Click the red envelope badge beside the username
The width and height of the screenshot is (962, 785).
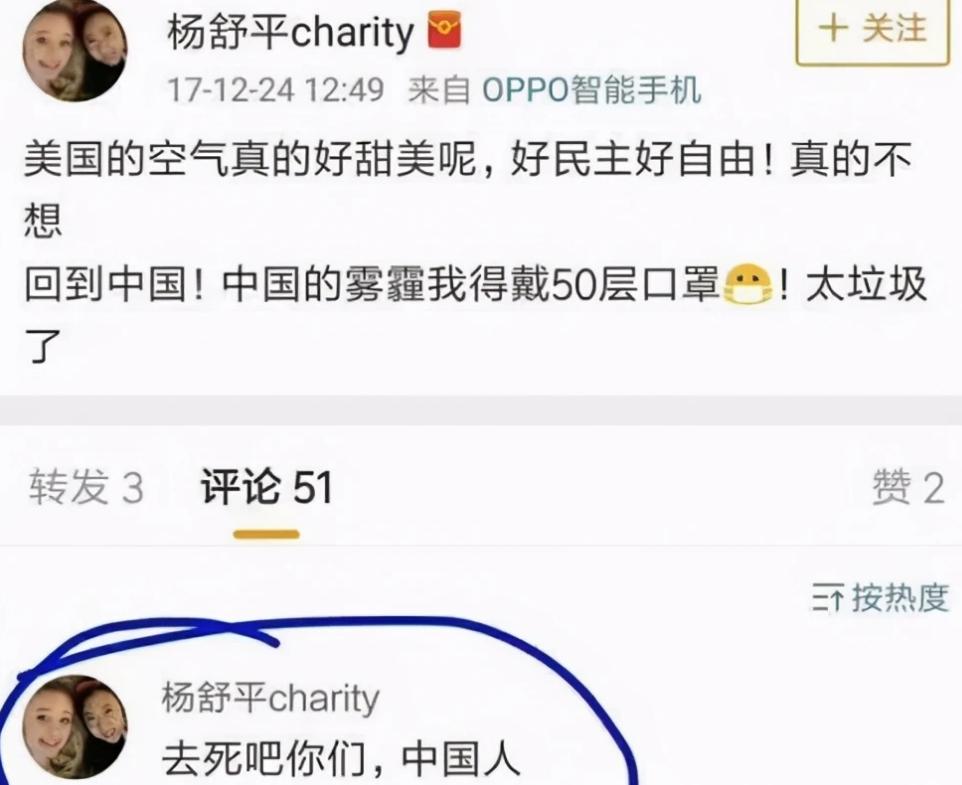(445, 31)
